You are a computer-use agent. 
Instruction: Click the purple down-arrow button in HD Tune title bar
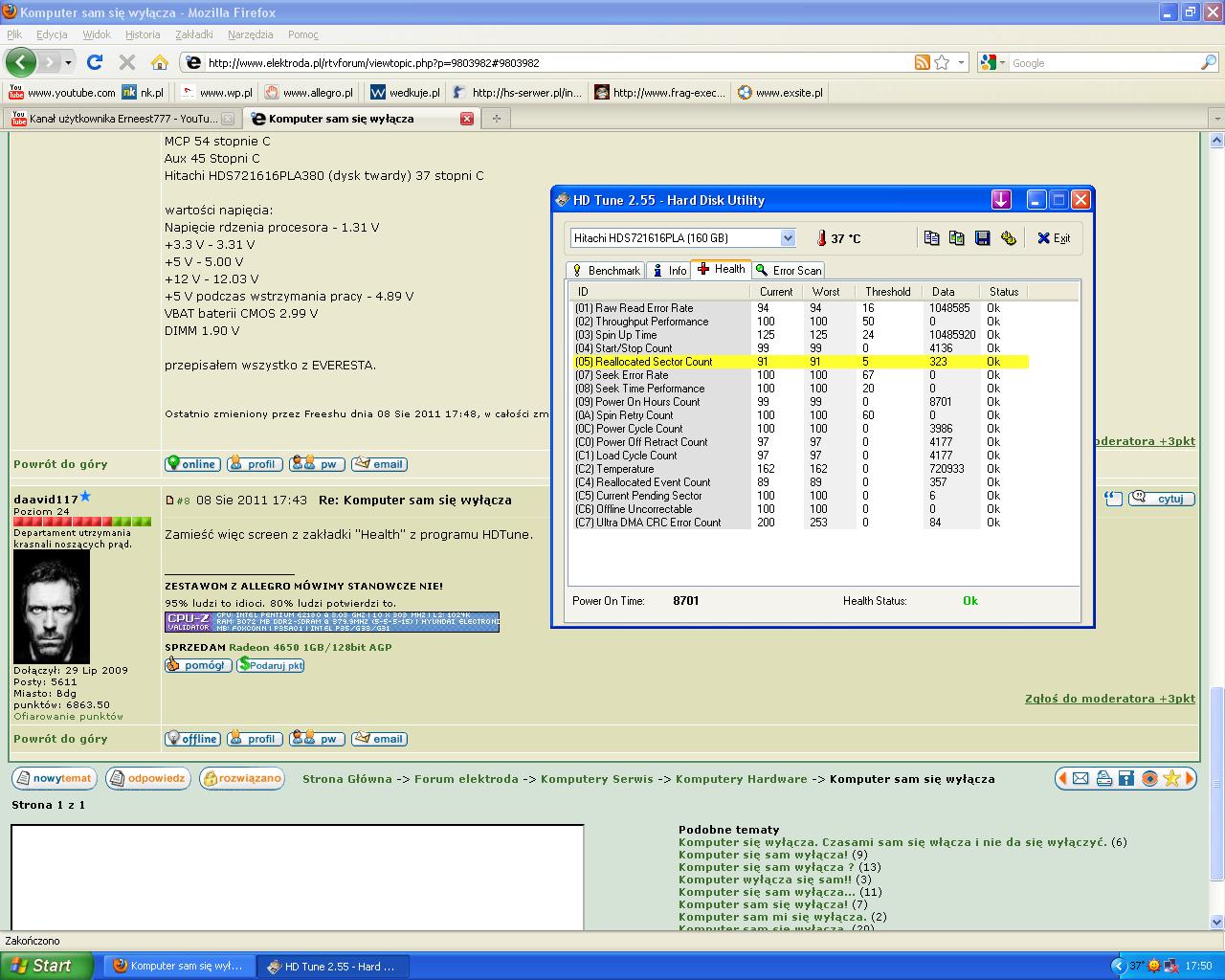tap(1001, 199)
